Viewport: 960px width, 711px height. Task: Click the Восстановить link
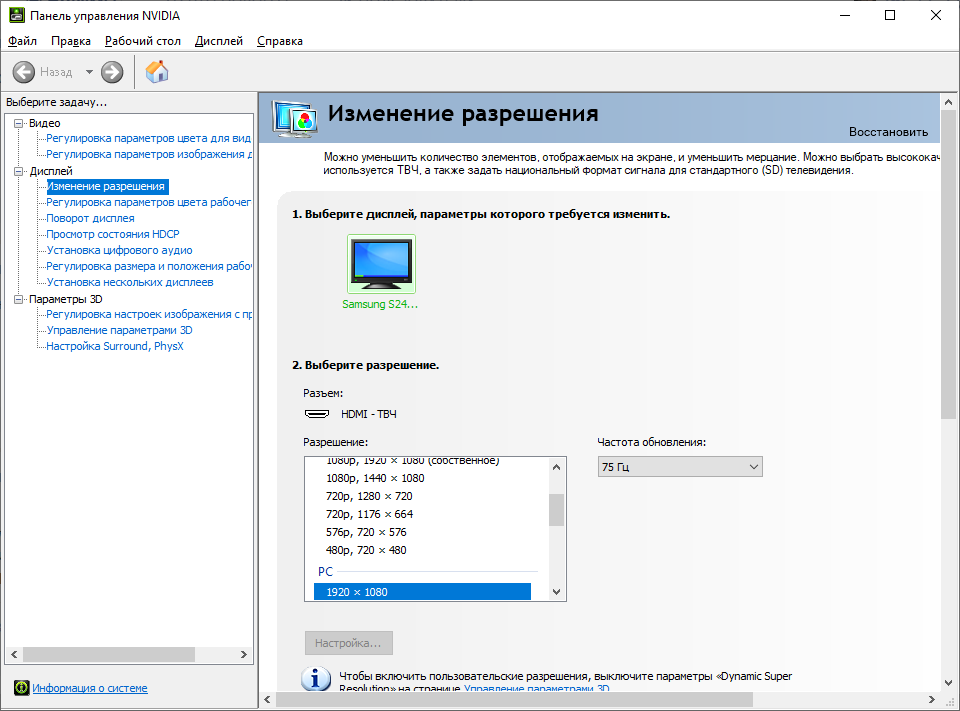pyautogui.click(x=888, y=132)
